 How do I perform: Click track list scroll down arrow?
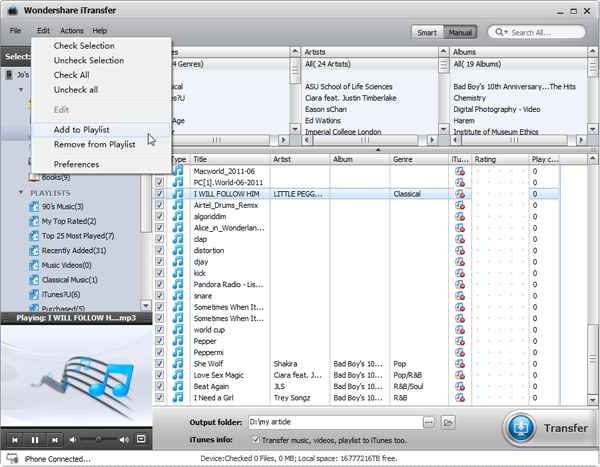[592, 400]
